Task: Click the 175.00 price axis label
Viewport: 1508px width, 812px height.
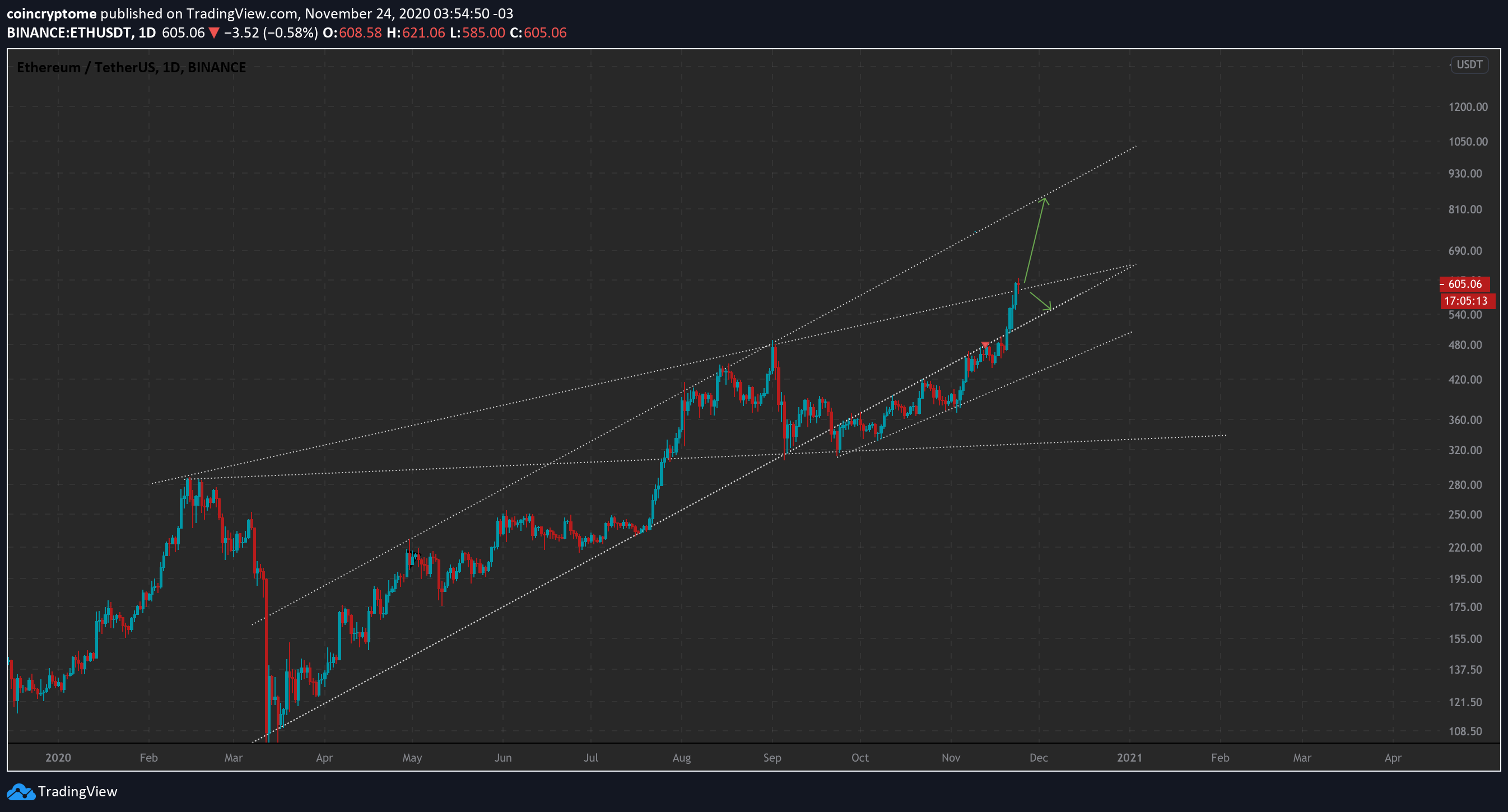Action: pos(1465,607)
